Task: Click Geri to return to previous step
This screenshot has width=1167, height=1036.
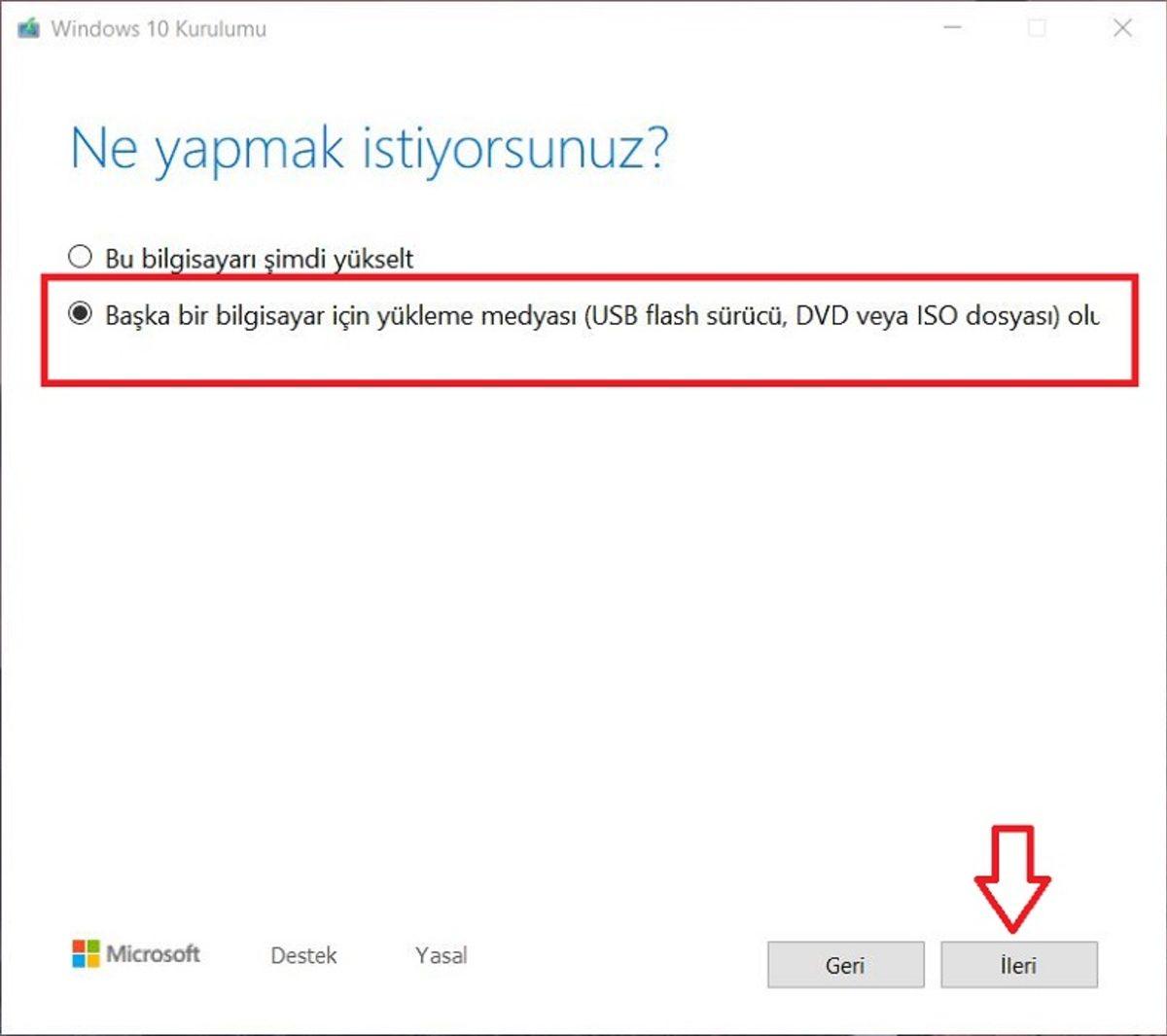Action: (x=844, y=965)
